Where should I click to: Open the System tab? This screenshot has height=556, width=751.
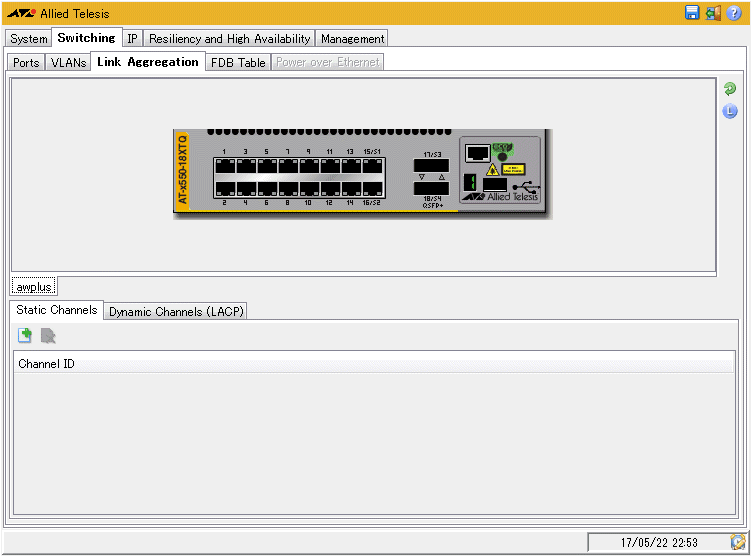point(29,39)
